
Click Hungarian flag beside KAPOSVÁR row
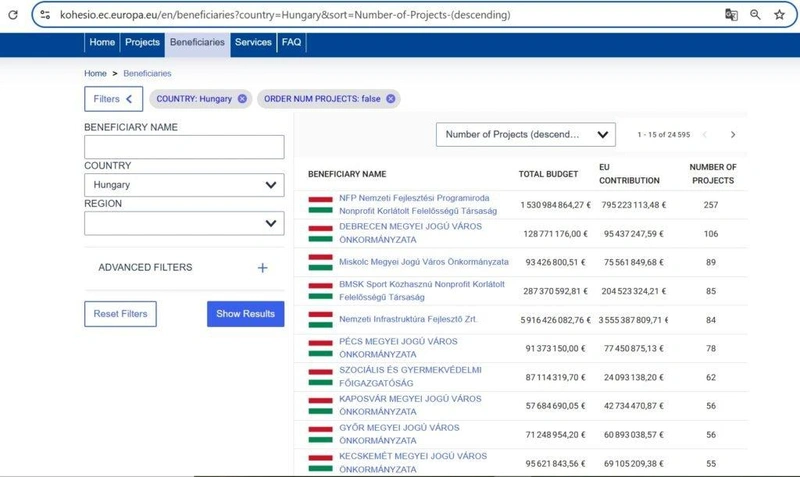coord(320,406)
